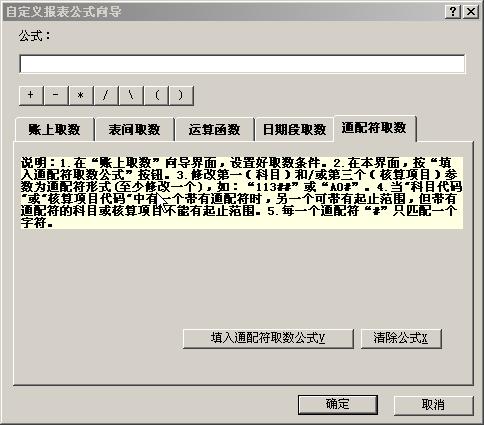Focus the 公式 input field
Viewport: 484px width, 425px height.
pyautogui.click(x=242, y=64)
